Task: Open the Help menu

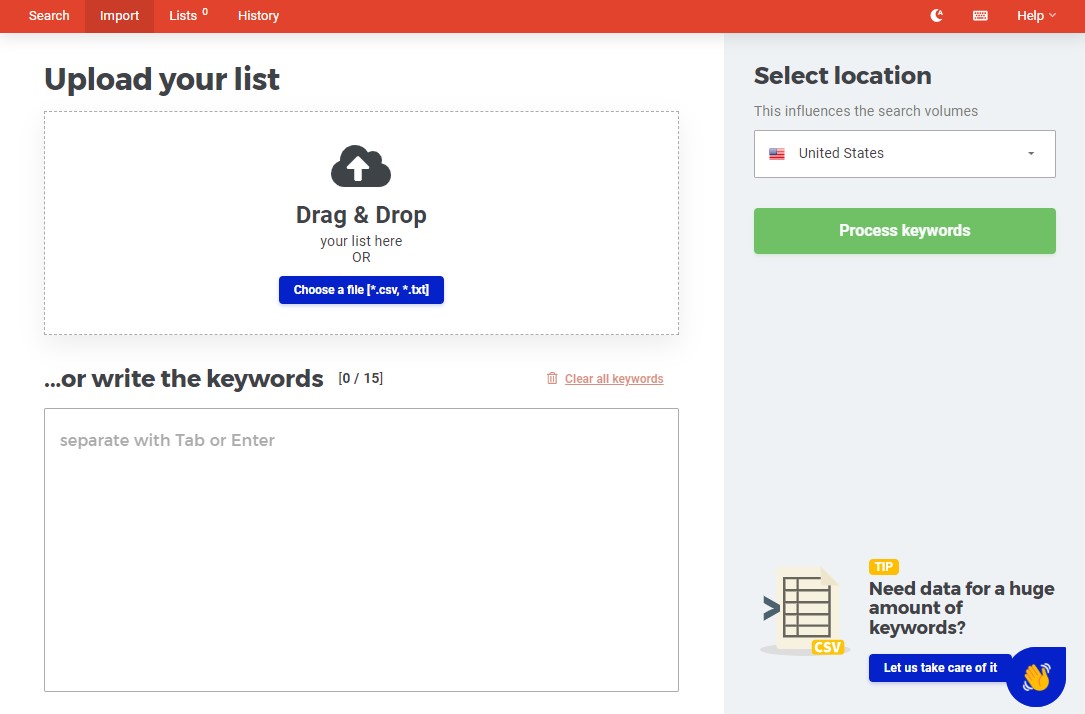Action: click(x=1036, y=15)
